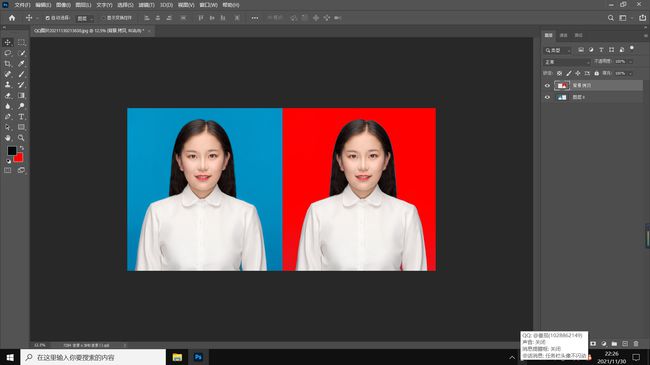Image resolution: width=650 pixels, height=365 pixels.
Task: Switch to the Channels panel tab
Action: pos(563,36)
